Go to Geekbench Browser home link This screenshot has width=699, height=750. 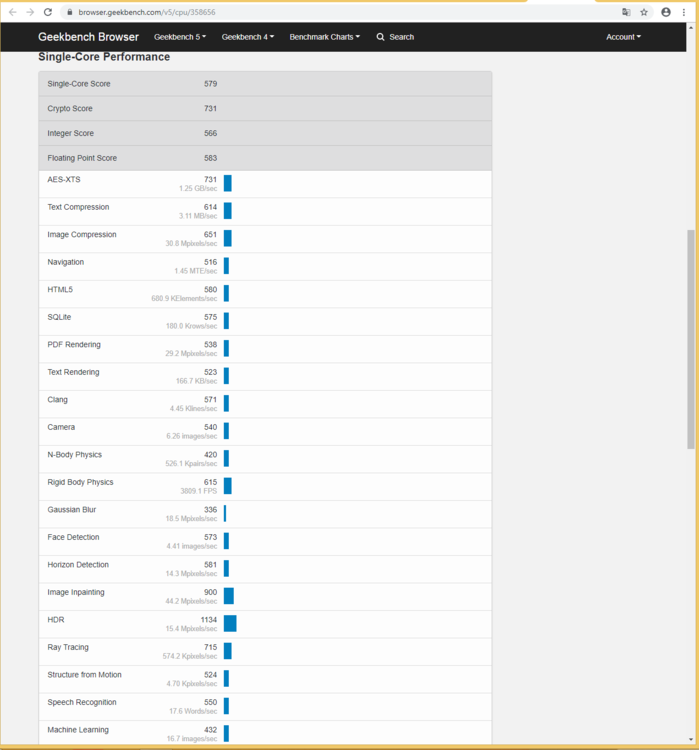(89, 37)
